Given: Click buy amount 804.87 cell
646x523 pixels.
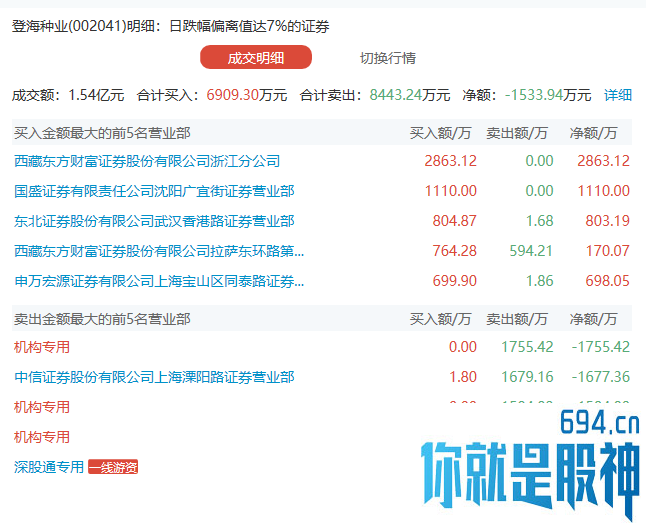Looking at the screenshot, I should click(455, 221).
